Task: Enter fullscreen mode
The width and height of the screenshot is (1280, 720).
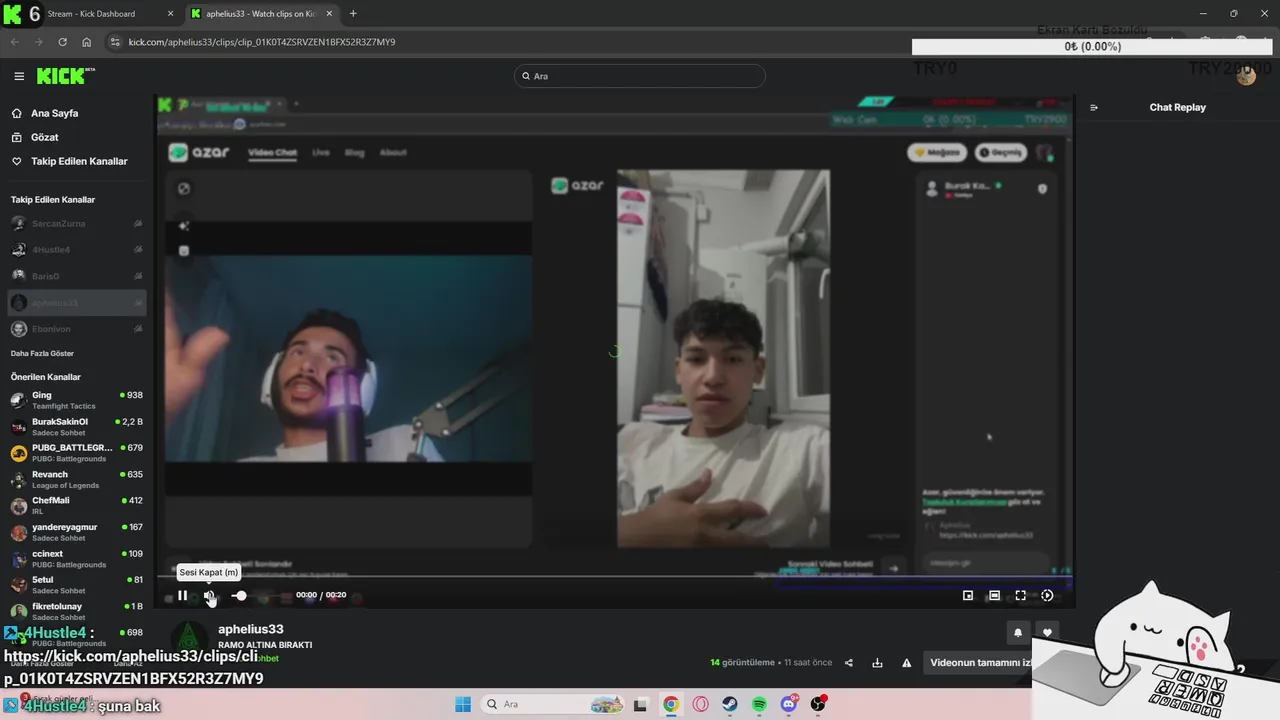Action: pyautogui.click(x=1020, y=595)
